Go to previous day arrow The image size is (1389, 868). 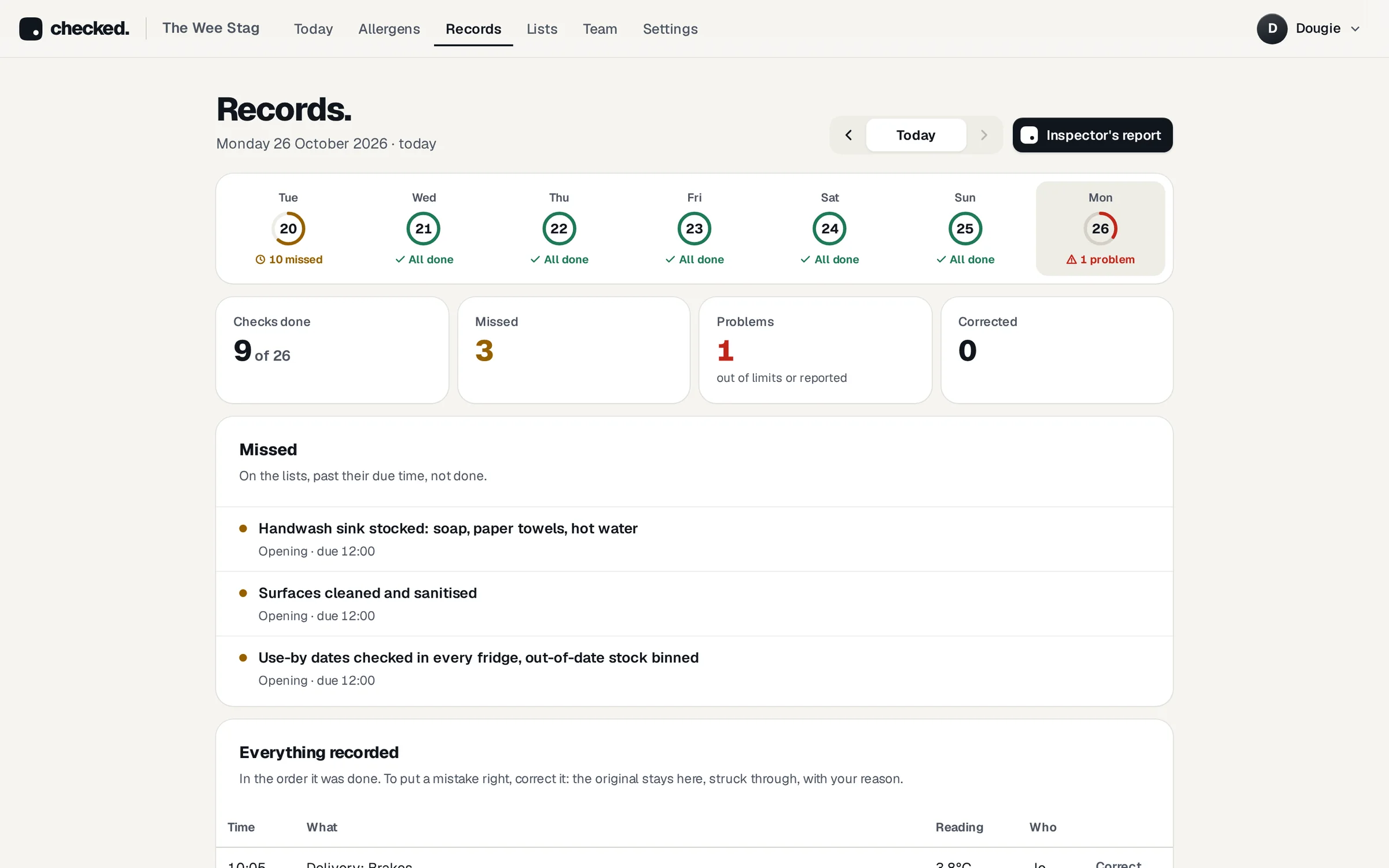pos(848,135)
